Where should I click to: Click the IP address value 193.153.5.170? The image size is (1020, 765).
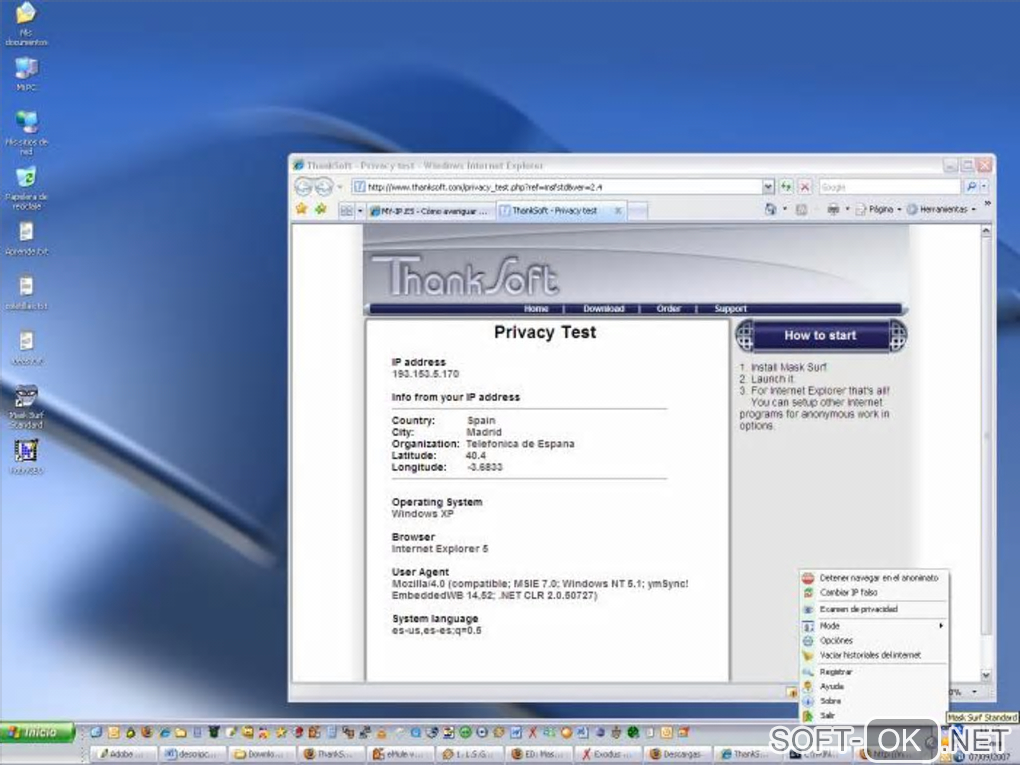click(425, 374)
